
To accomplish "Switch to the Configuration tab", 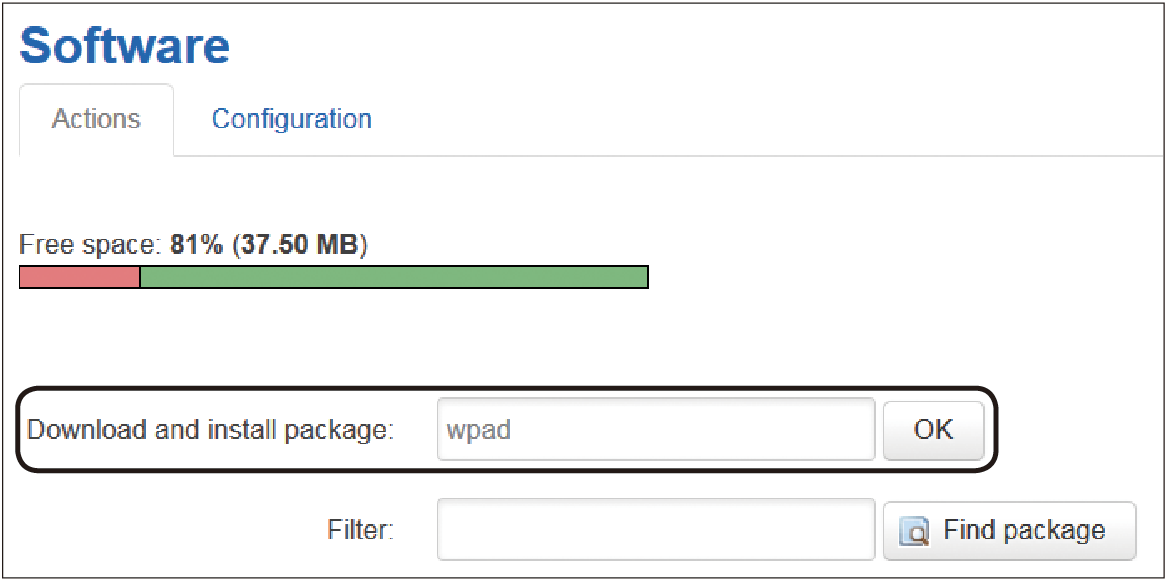I will (291, 118).
